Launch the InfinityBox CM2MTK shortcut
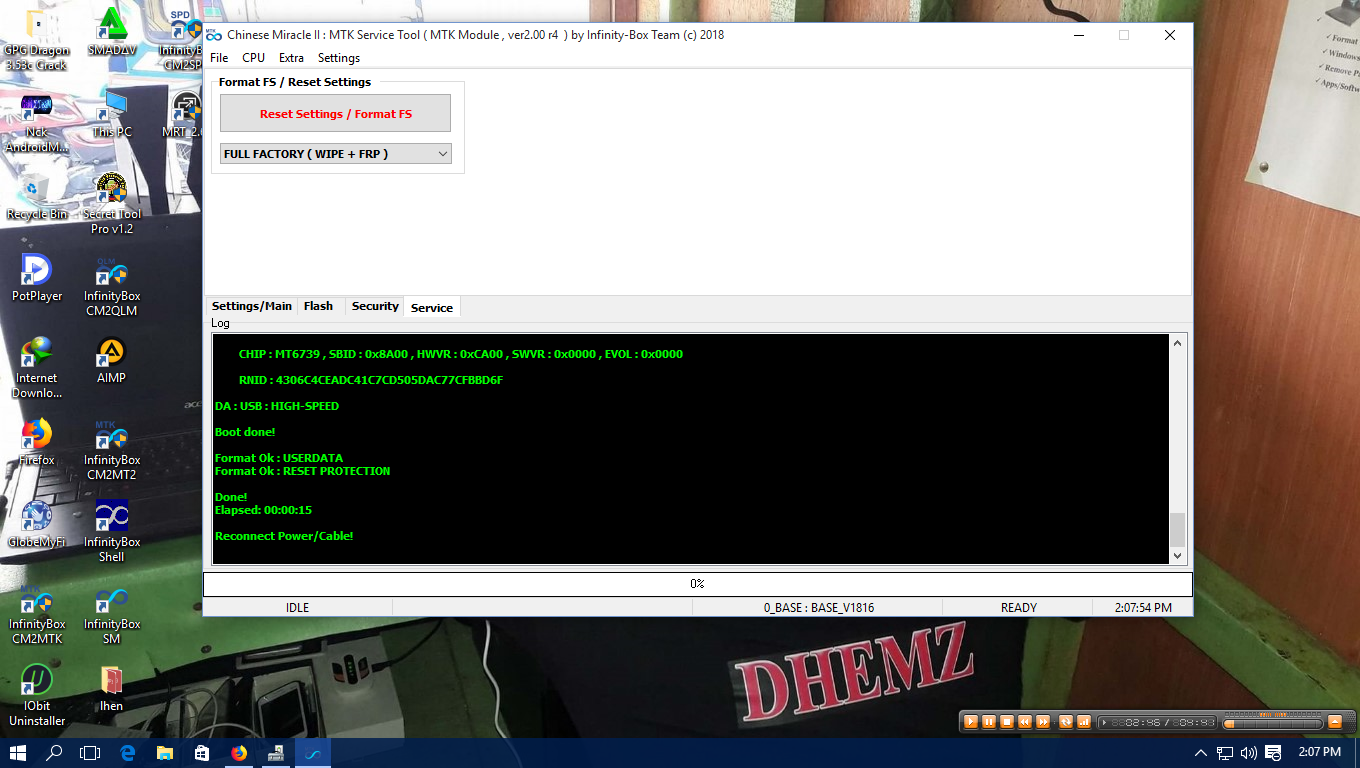The width and height of the screenshot is (1360, 768). (x=37, y=614)
